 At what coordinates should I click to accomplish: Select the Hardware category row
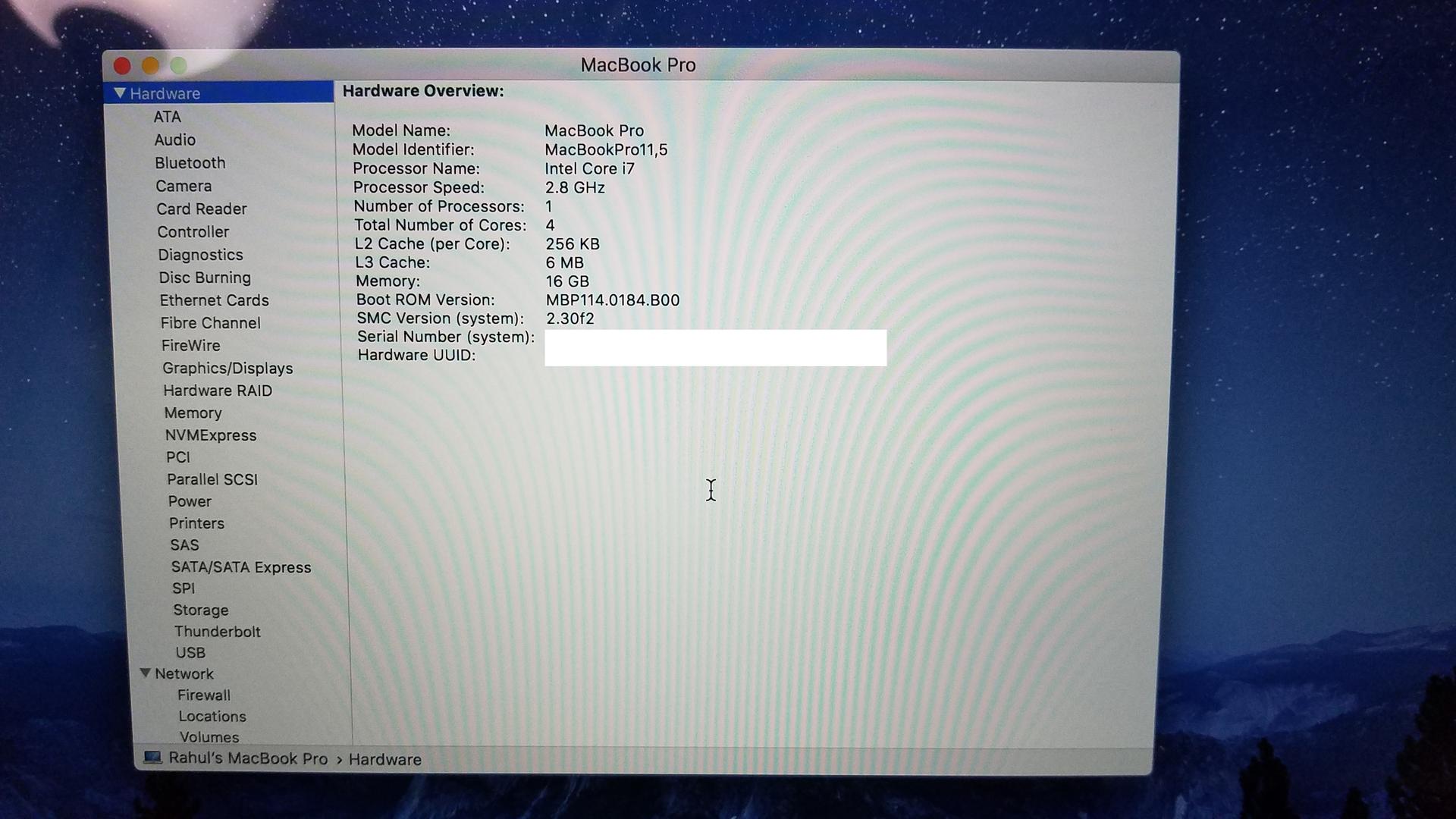click(x=218, y=93)
